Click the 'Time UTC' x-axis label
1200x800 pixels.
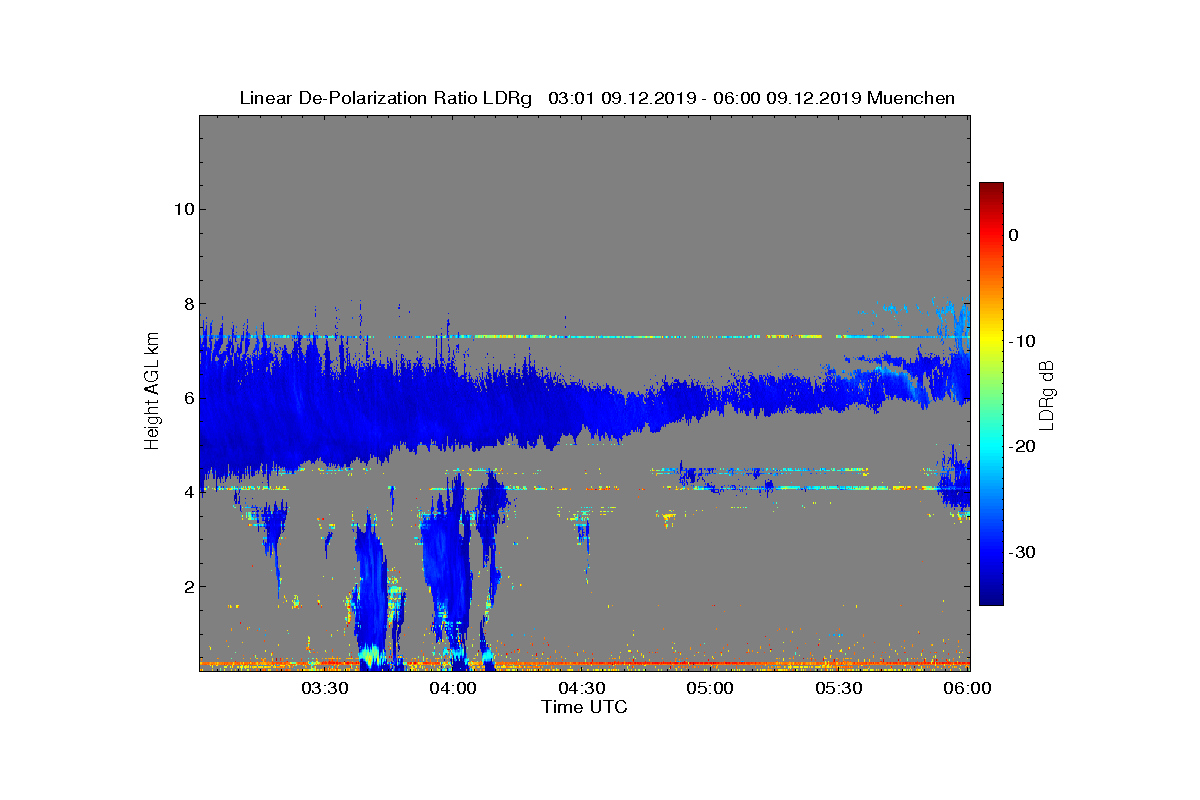[585, 707]
